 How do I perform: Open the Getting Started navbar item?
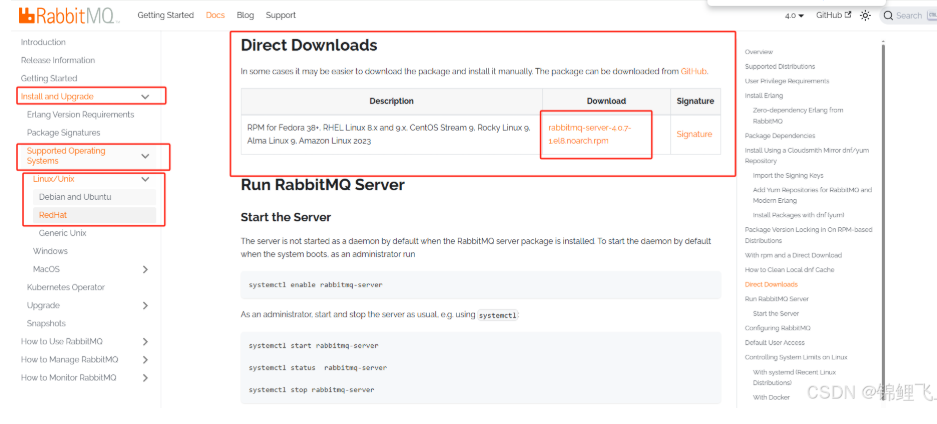166,15
